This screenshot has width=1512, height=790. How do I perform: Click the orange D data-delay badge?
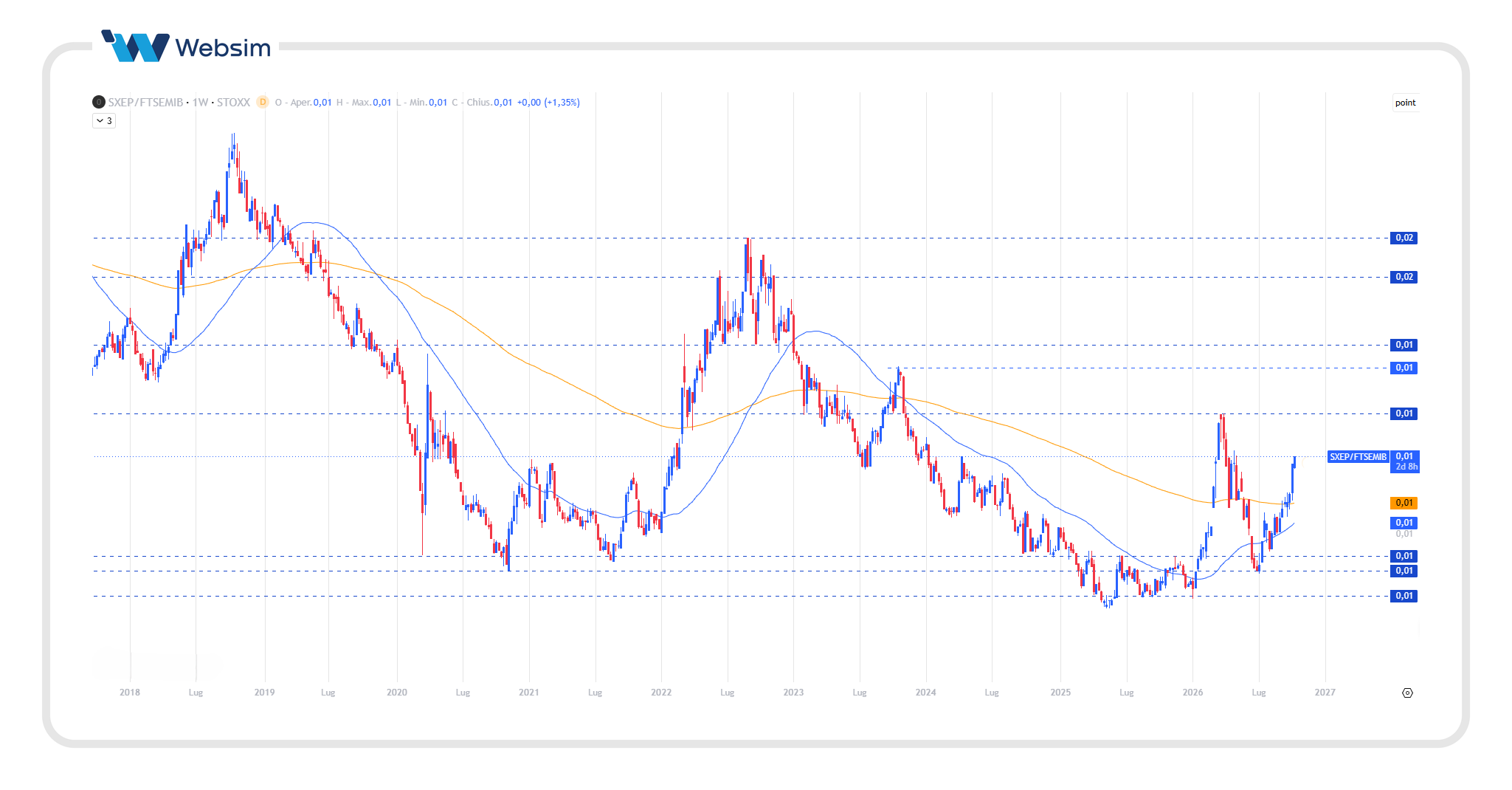263,102
